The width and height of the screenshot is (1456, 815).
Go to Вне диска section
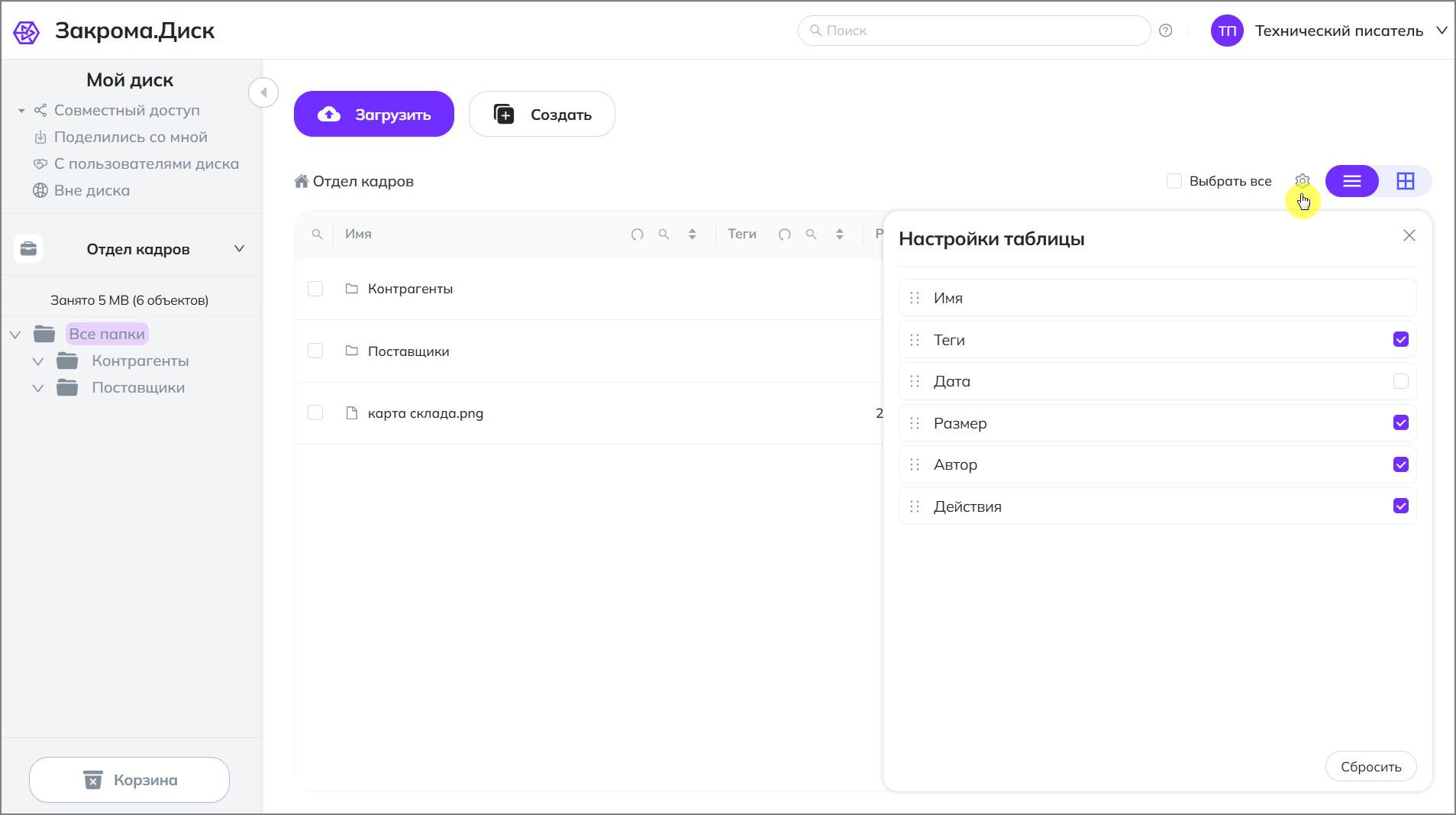(x=92, y=191)
